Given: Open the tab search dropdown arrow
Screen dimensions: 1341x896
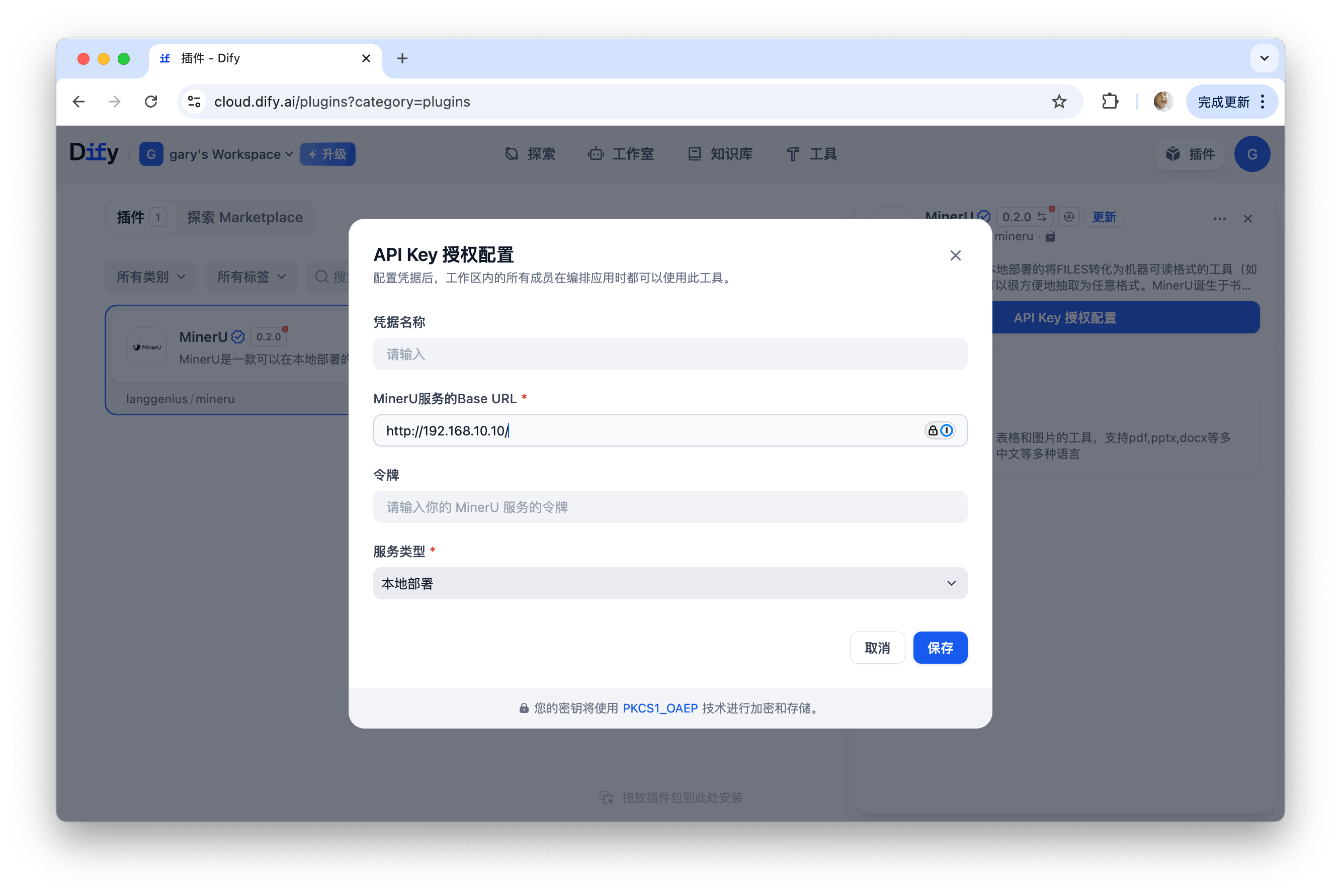Looking at the screenshot, I should 1264,58.
